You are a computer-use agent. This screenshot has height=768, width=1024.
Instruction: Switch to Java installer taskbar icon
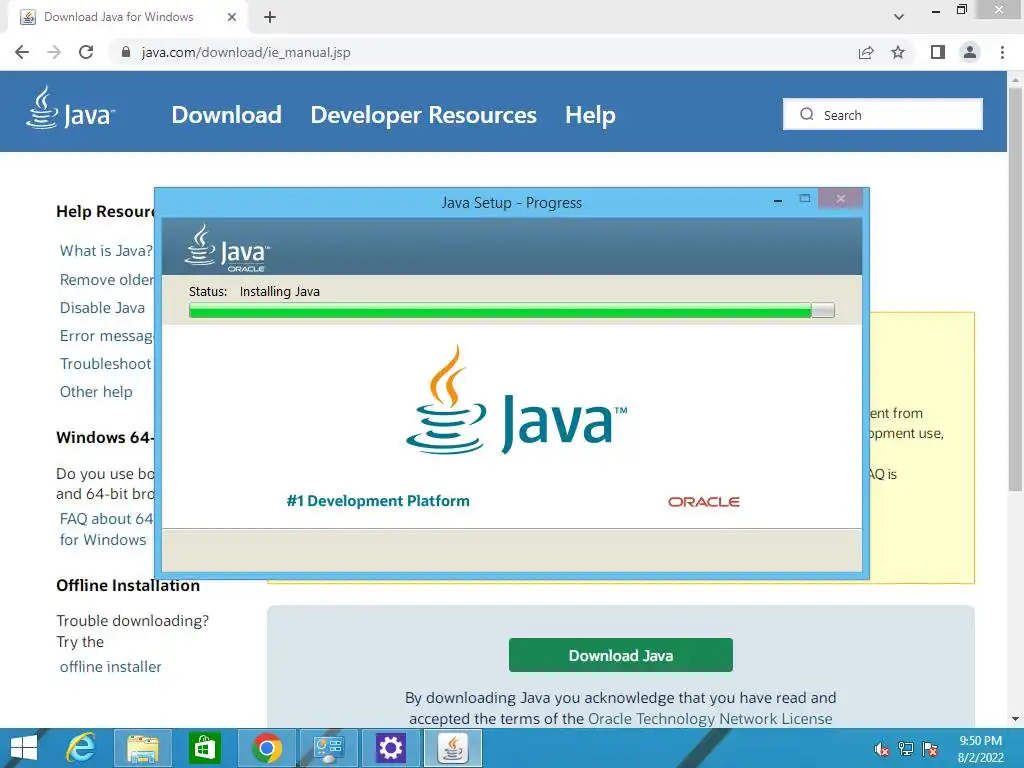click(x=453, y=748)
